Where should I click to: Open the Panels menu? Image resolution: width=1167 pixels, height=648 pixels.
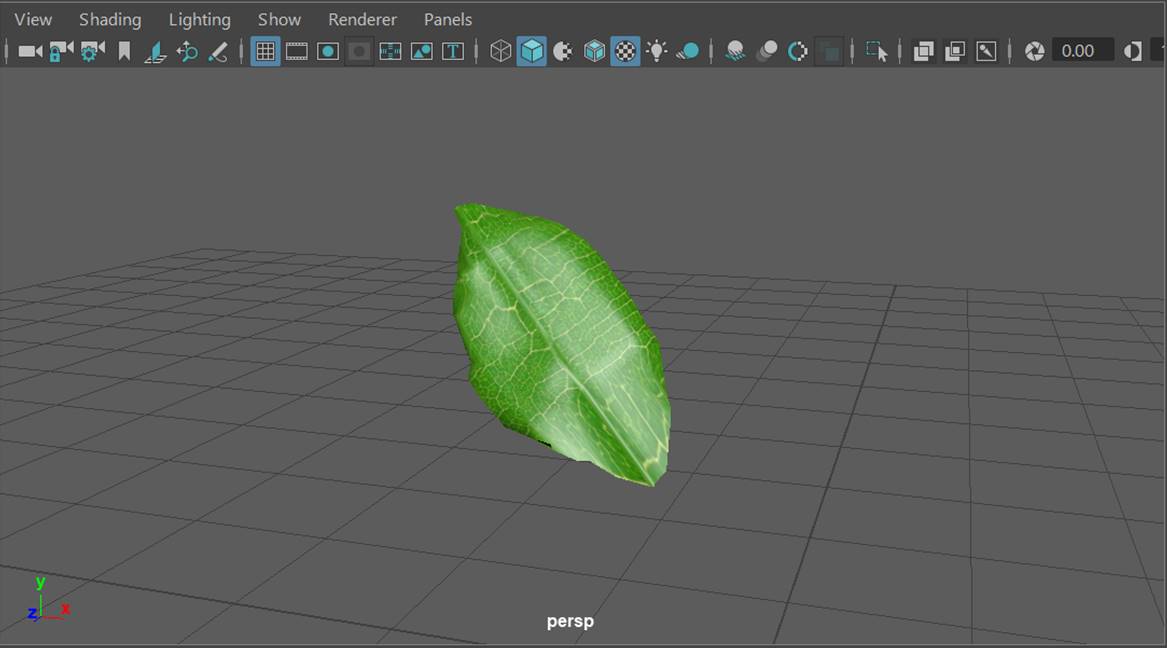pyautogui.click(x=448, y=19)
